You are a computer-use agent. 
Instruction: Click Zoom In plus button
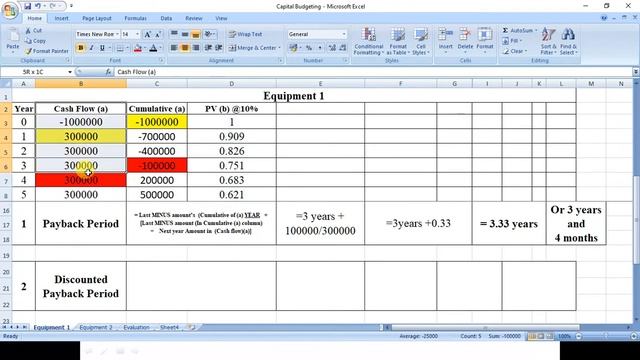pos(634,336)
